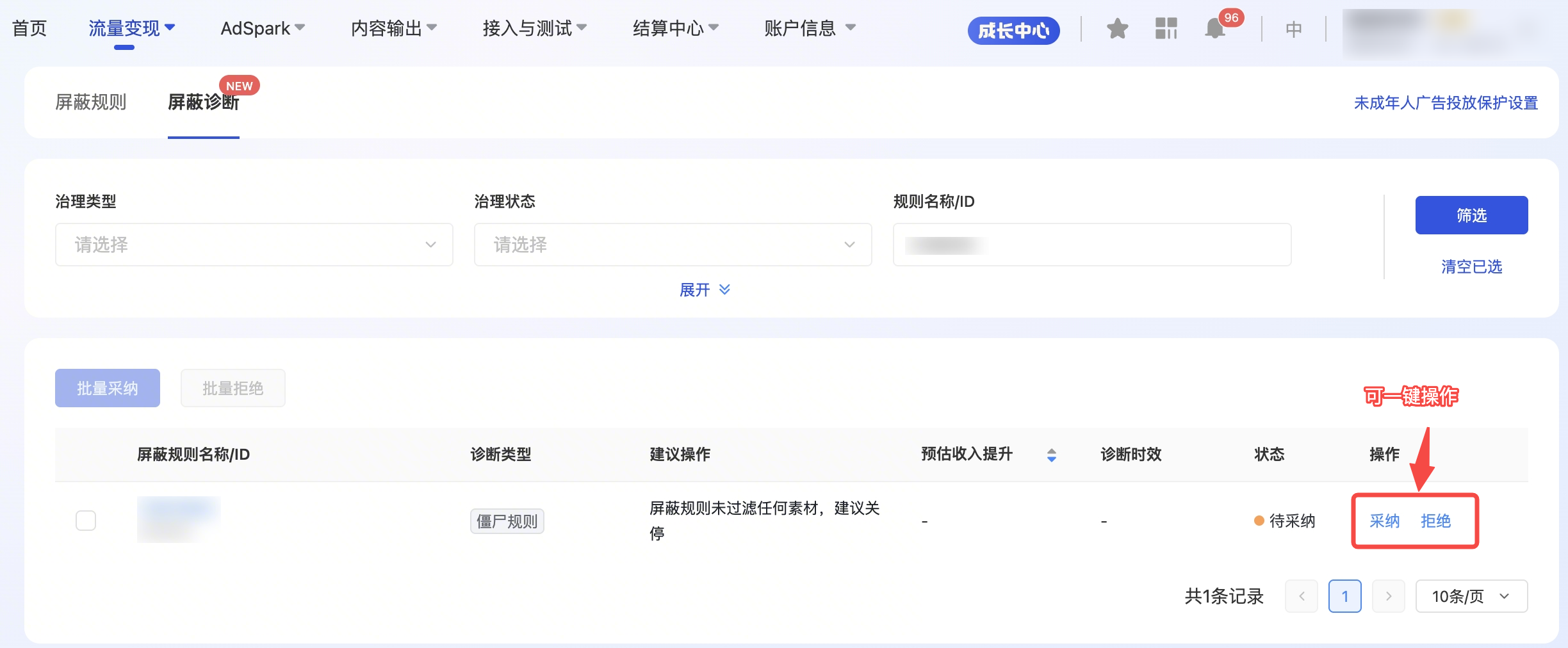Open the notification bell with 96 badge

(1215, 29)
